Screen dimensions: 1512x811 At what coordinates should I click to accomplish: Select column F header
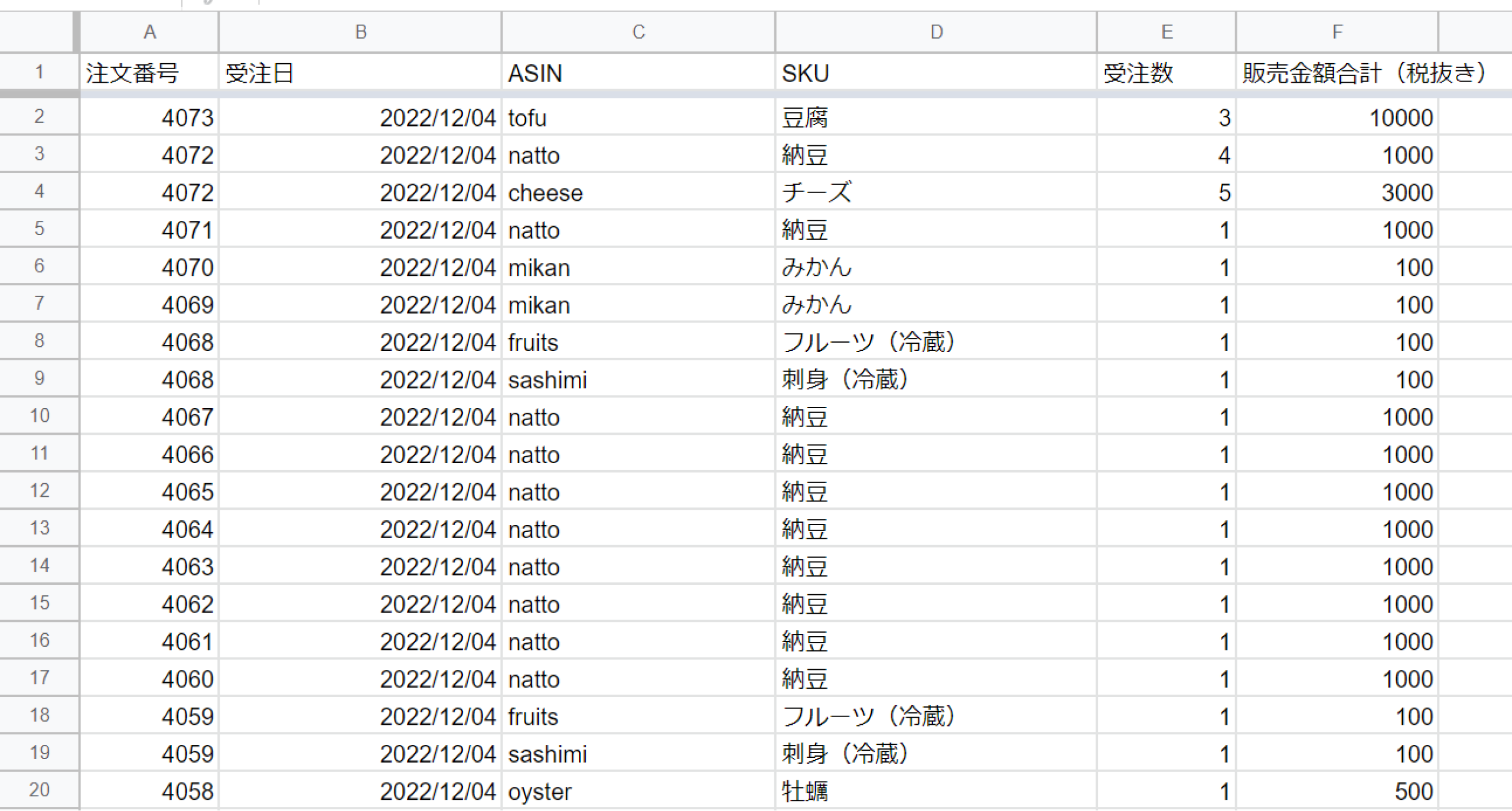[1337, 32]
